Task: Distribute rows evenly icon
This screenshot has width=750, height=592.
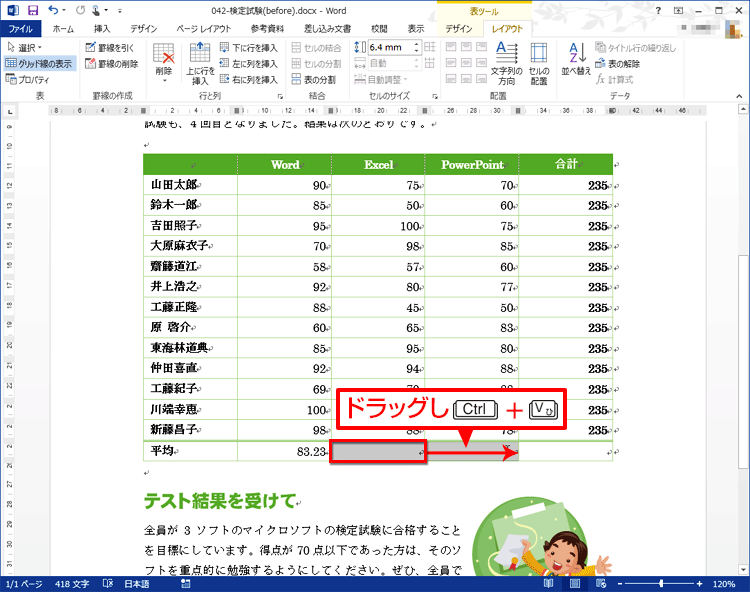Action: 430,47
